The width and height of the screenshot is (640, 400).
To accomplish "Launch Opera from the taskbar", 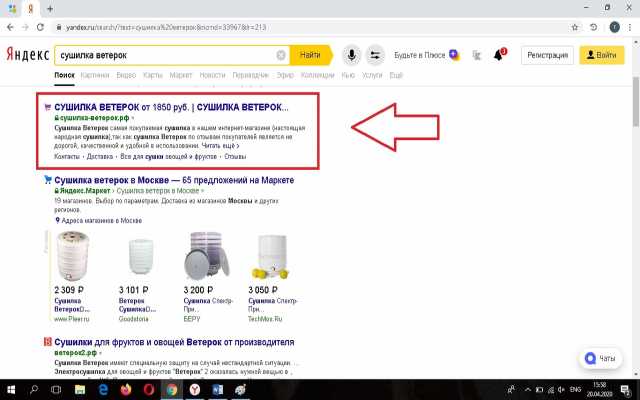I will coord(149,390).
